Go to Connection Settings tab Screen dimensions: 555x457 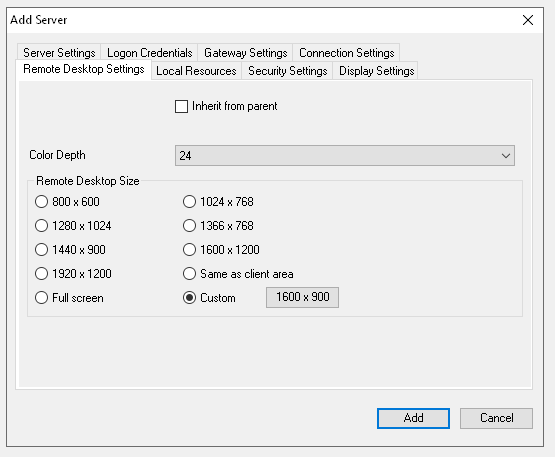click(347, 53)
